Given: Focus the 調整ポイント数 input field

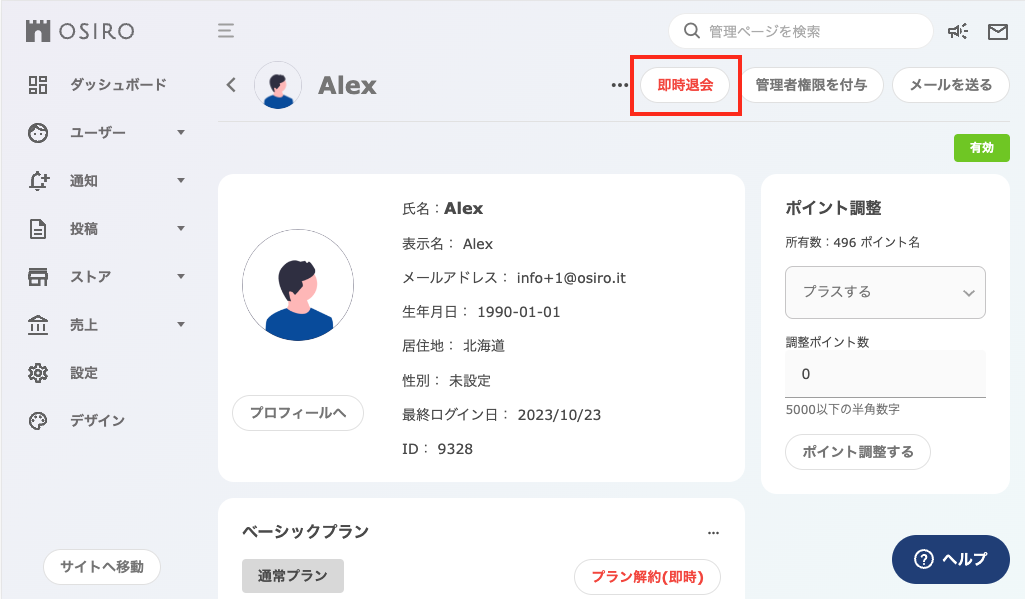Looking at the screenshot, I should click(x=885, y=374).
